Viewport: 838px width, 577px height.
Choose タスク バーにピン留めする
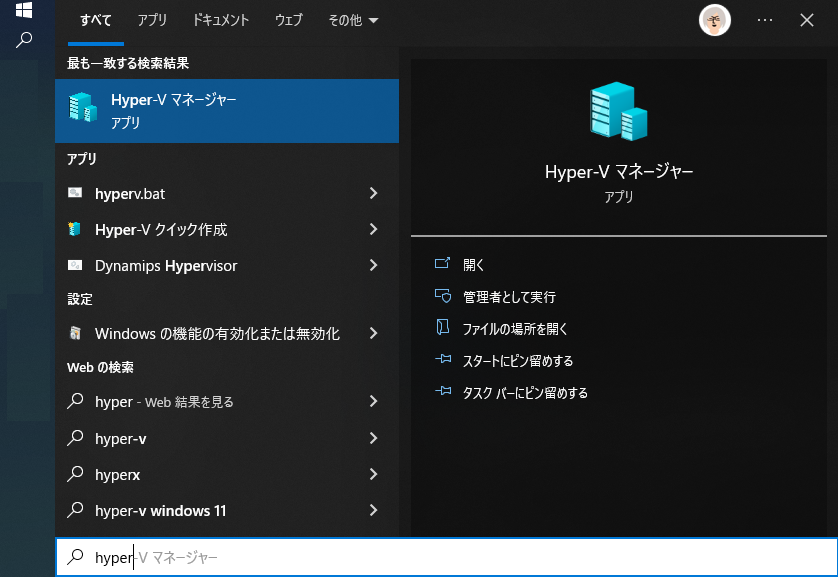(525, 393)
